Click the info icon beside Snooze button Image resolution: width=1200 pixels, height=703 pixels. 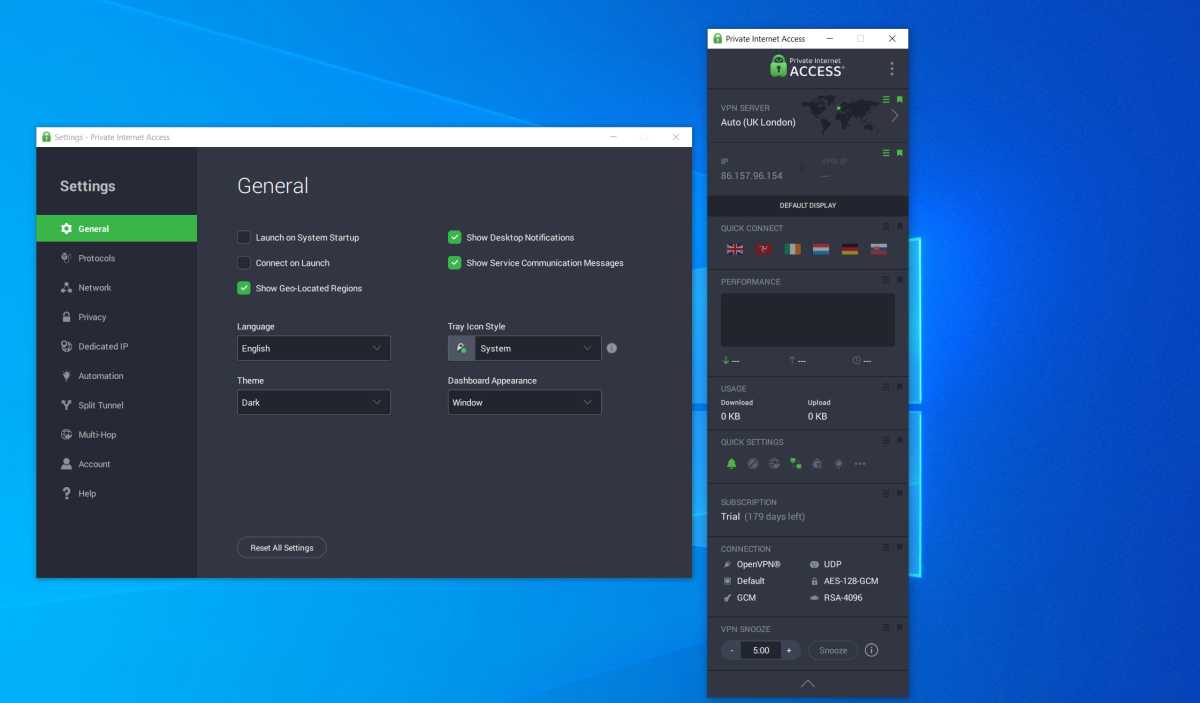[871, 650]
